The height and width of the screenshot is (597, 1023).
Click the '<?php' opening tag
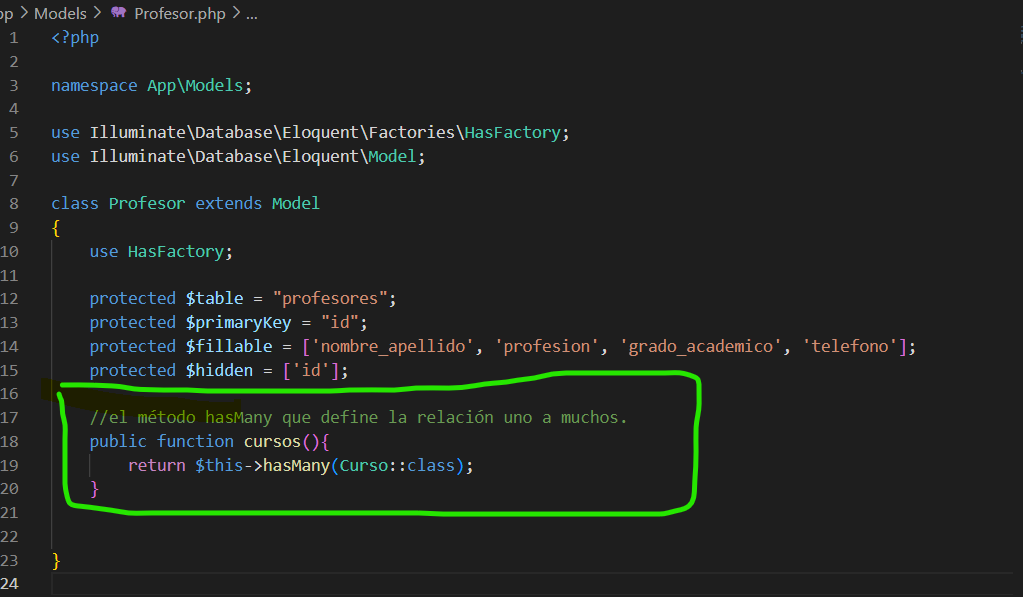75,38
